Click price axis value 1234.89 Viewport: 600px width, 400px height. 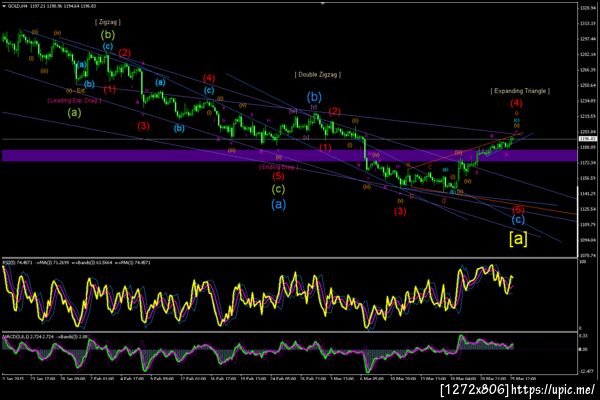(588, 101)
